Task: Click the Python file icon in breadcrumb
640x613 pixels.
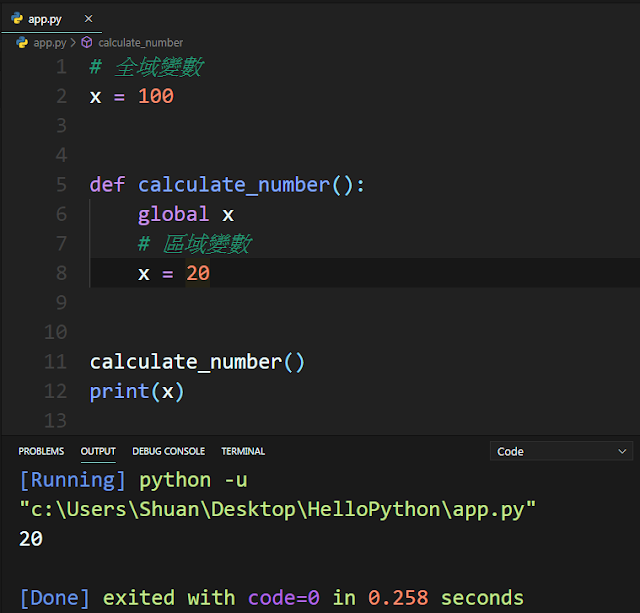Action: click(x=22, y=42)
